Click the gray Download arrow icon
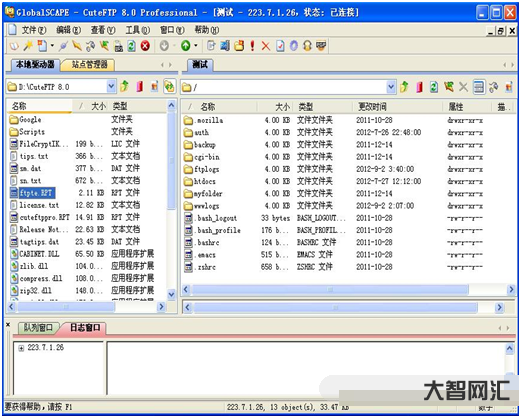Viewport: 519px width, 416px height. click(164, 46)
